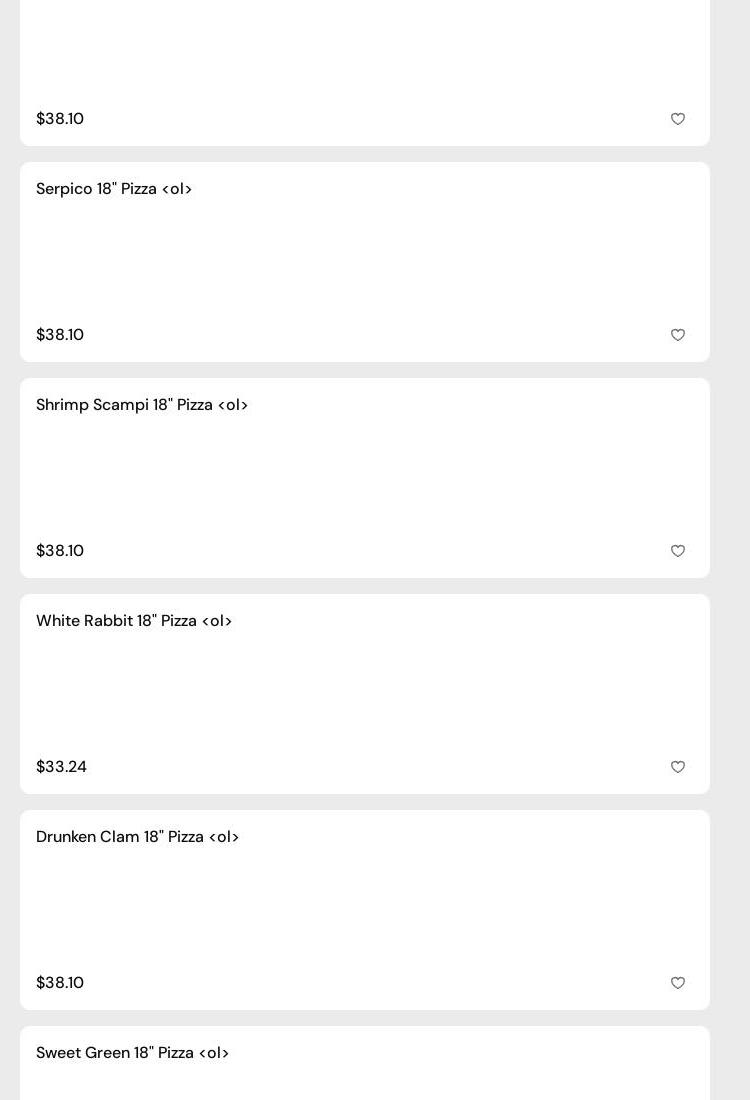750x1100 pixels.
Task: Add White Rabbit 18" Pizza to favorites
Action: coord(678,767)
